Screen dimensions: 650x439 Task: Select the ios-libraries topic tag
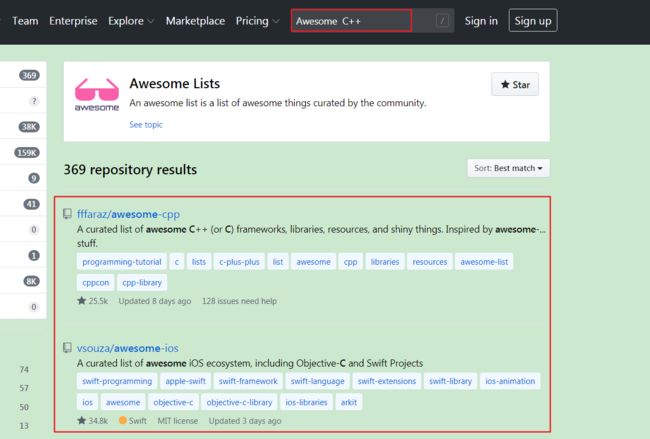(x=306, y=402)
